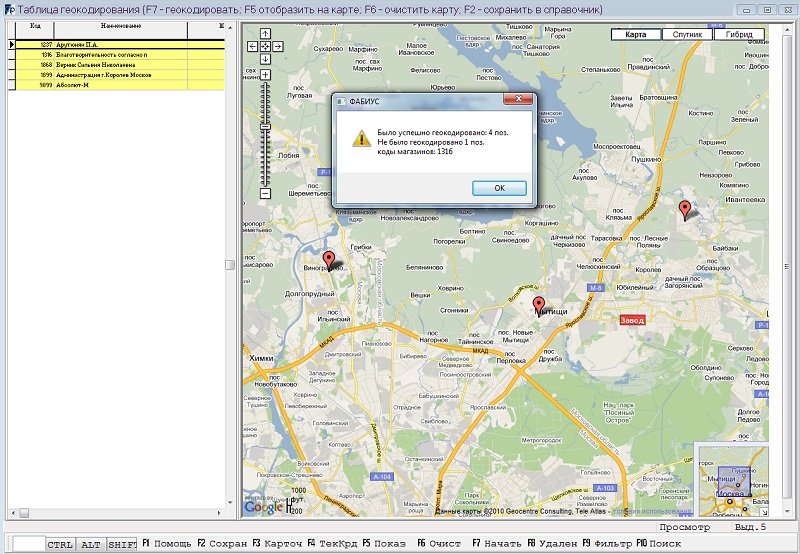Minimize the geocoding table window
800x554 pixels.
pyautogui.click(x=746, y=10)
